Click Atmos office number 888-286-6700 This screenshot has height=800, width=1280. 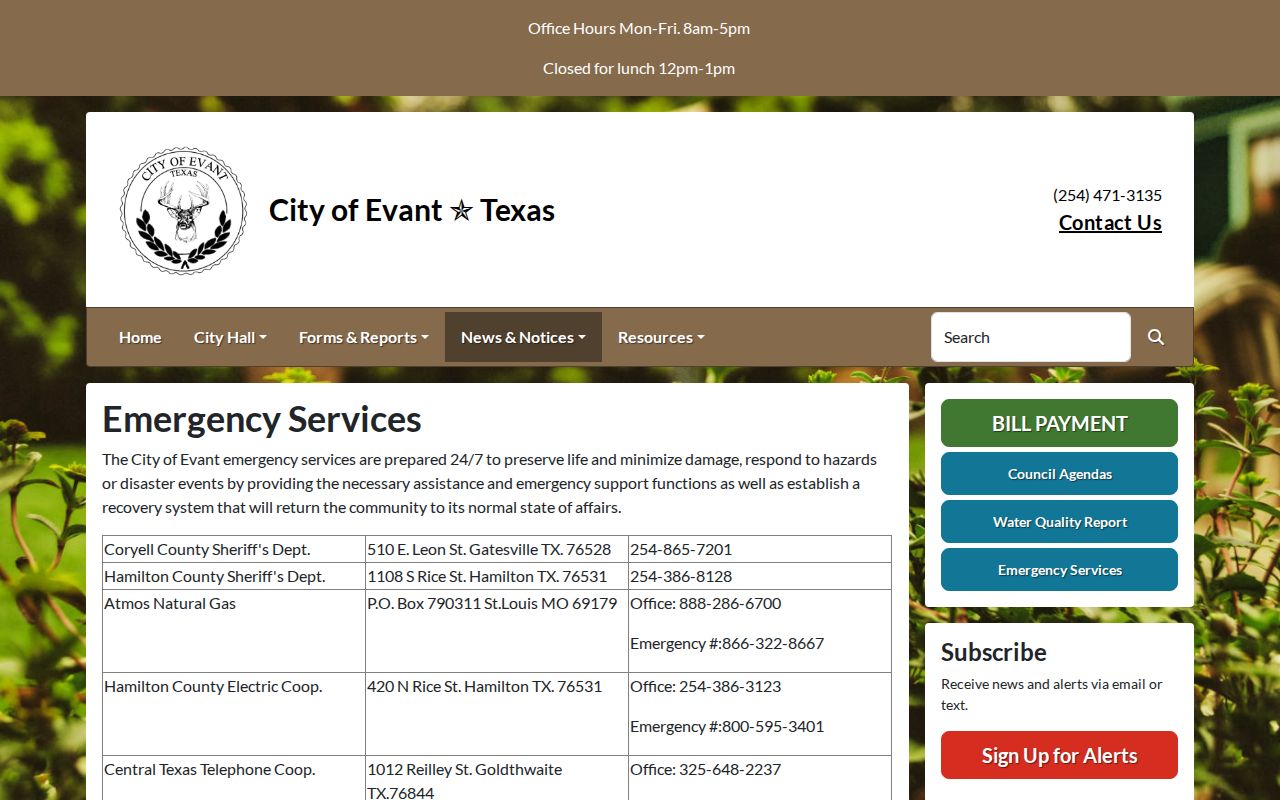point(730,603)
